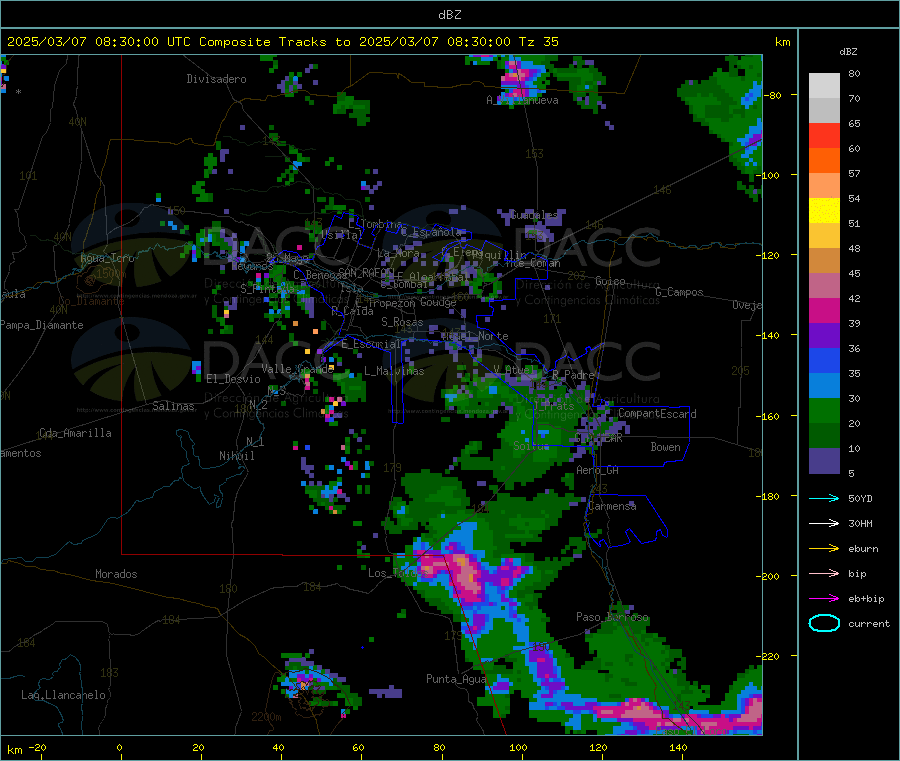Viewport: 900px width, 761px height.
Task: Pick the magenta swatch between 42 and 39 dBZ
Action: coord(824,310)
